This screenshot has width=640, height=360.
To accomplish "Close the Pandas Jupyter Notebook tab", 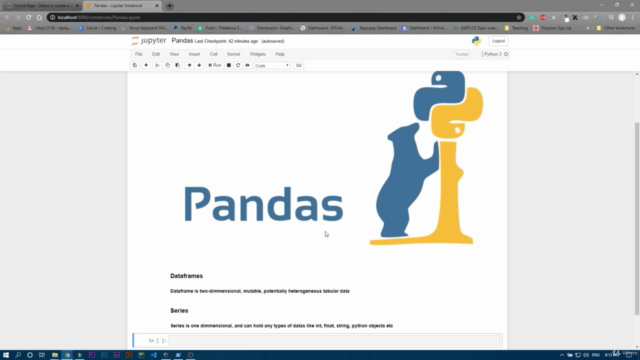I will click(x=157, y=6).
